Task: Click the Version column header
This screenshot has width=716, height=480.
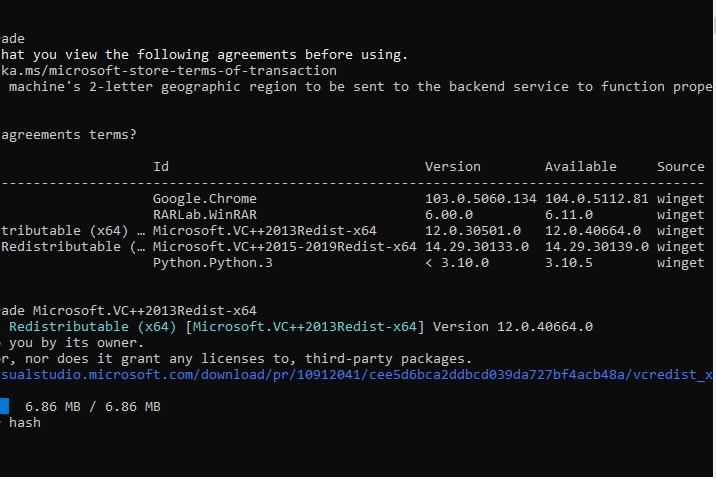Action: 453,167
